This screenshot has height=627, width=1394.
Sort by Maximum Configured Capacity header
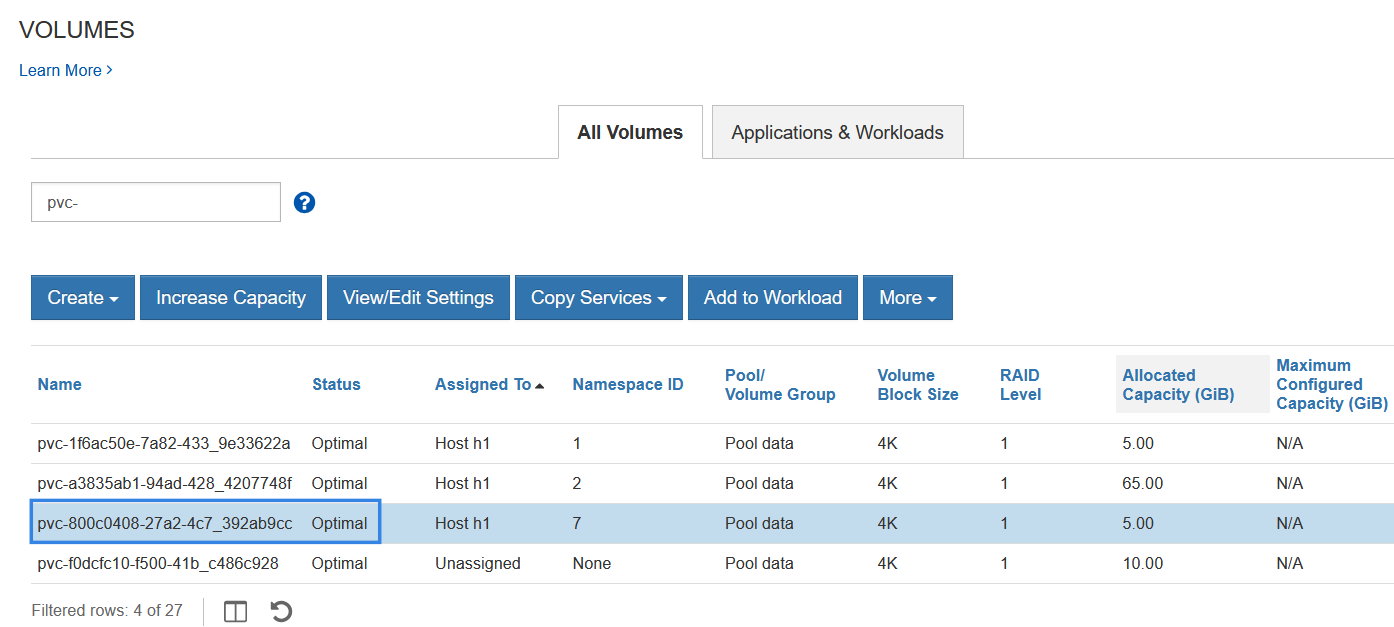point(1332,385)
